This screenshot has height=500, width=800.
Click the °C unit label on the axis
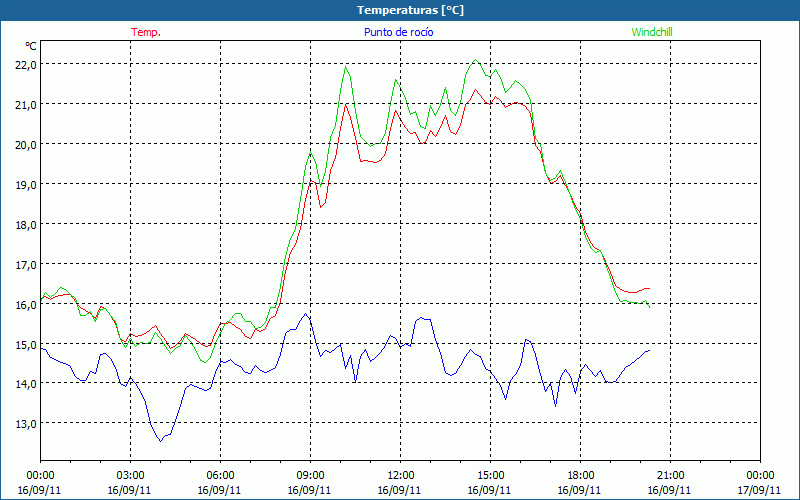point(31,46)
